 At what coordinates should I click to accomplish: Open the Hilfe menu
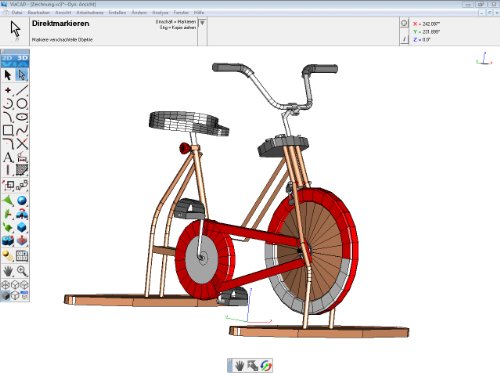(199, 12)
